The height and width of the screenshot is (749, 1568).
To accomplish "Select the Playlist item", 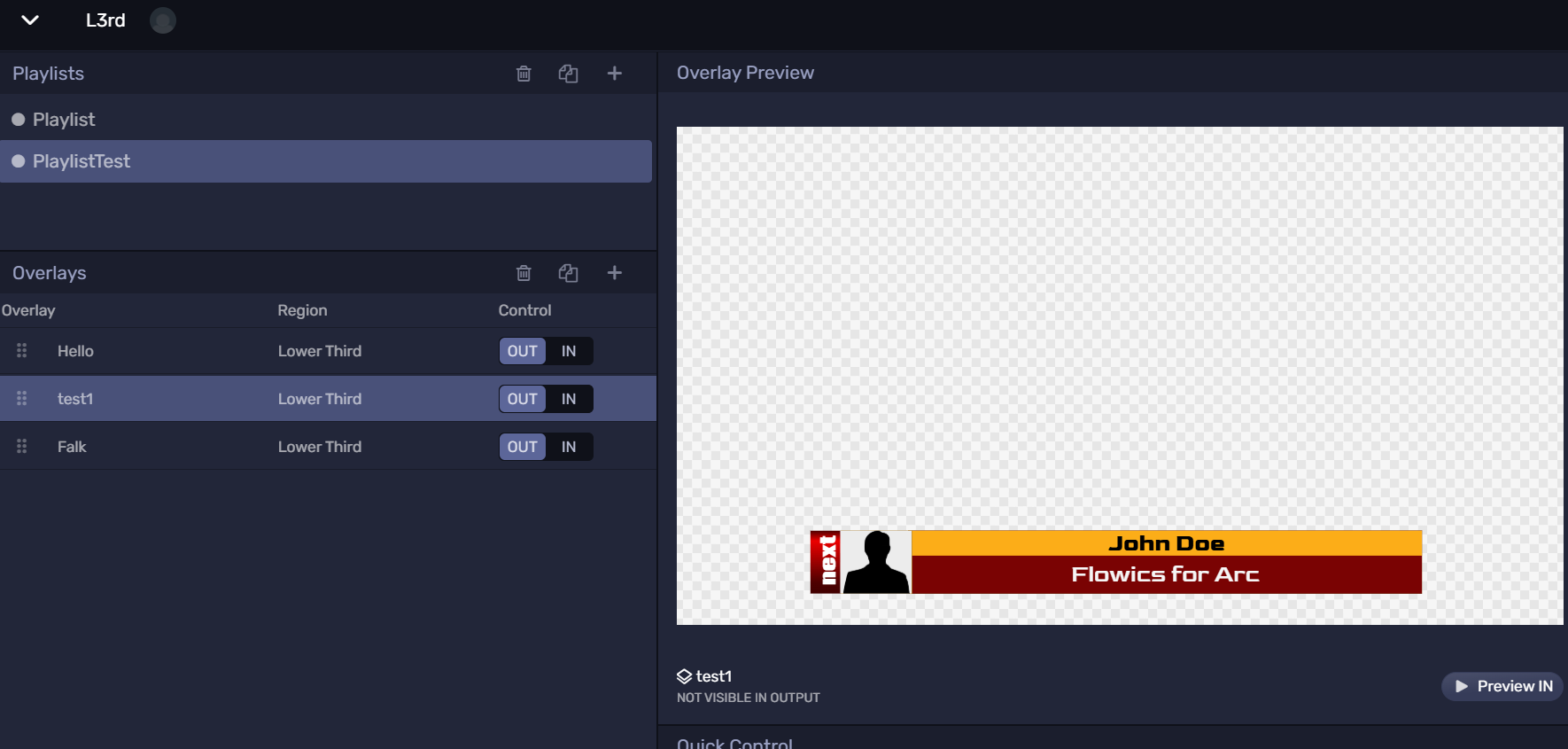I will pyautogui.click(x=64, y=120).
